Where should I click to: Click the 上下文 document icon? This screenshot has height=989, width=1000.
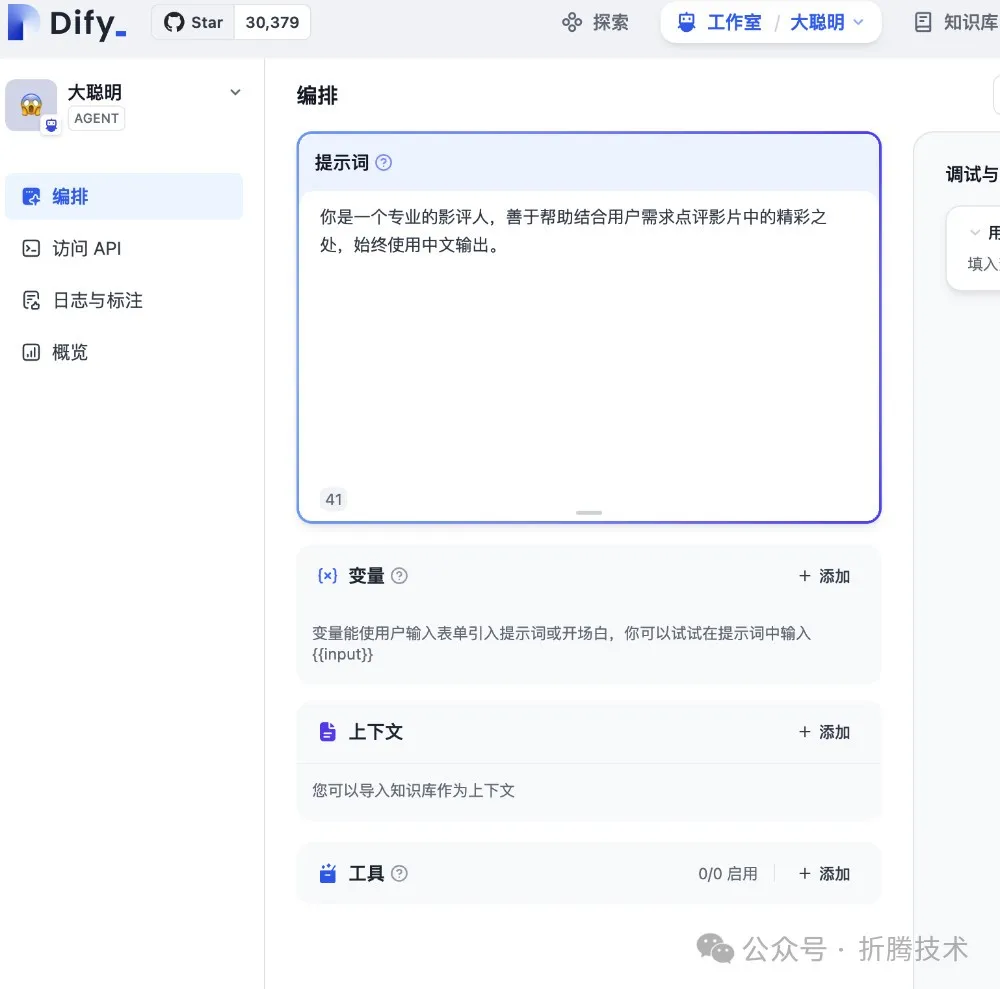328,731
